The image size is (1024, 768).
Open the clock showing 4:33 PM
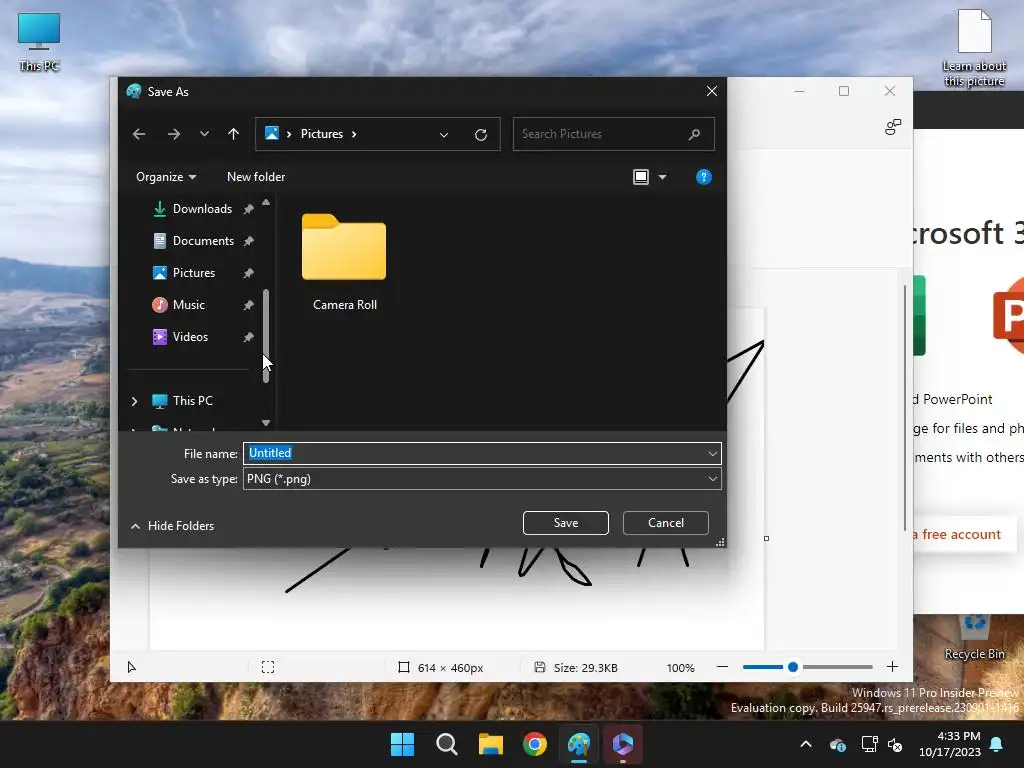[x=950, y=744]
